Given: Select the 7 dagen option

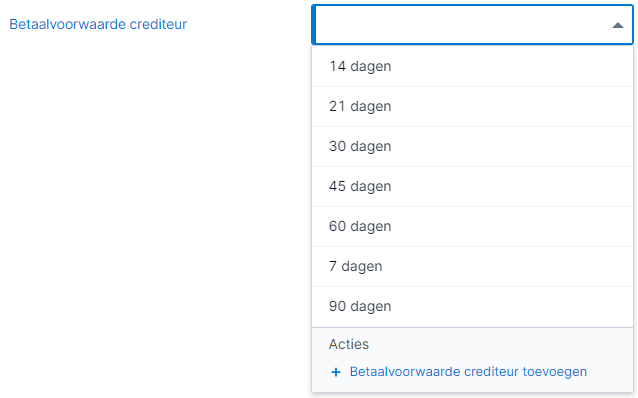Looking at the screenshot, I should (x=472, y=266).
